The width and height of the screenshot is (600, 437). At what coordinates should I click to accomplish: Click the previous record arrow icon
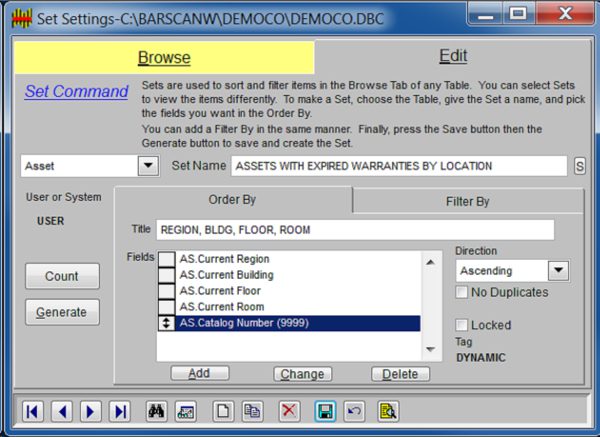[x=62, y=411]
